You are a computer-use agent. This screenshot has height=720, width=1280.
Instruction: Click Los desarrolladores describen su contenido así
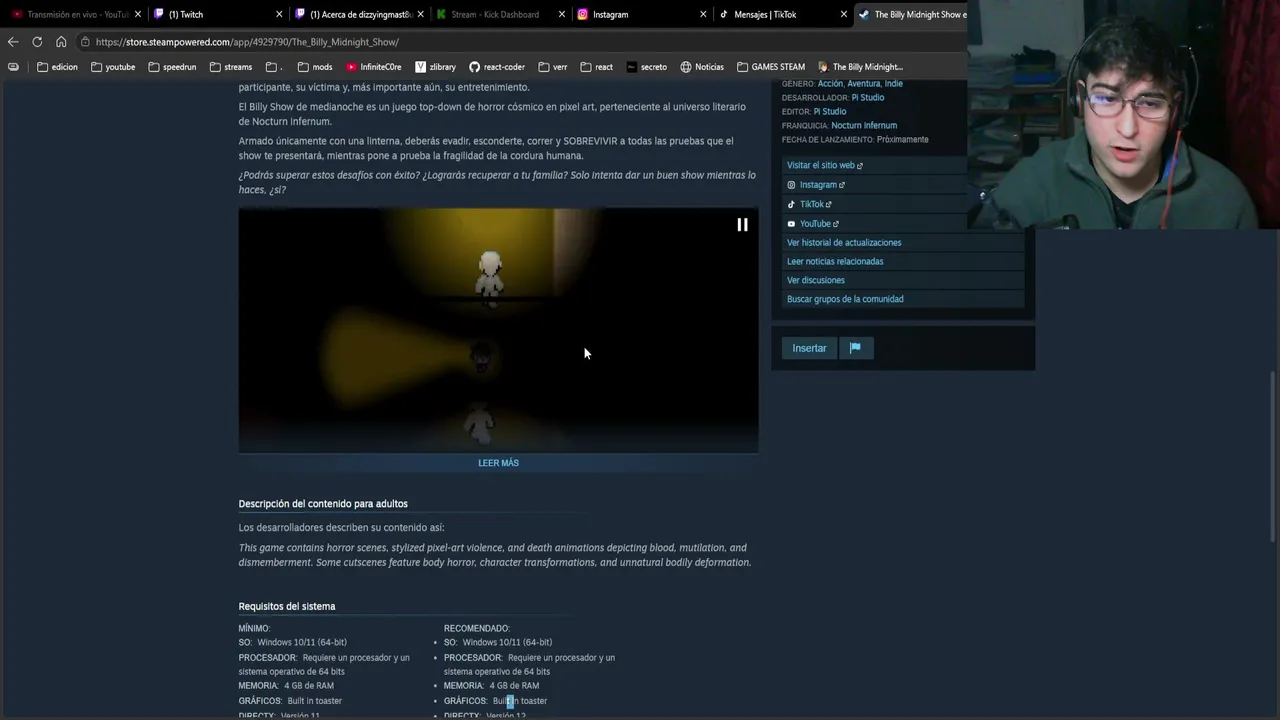click(x=341, y=527)
